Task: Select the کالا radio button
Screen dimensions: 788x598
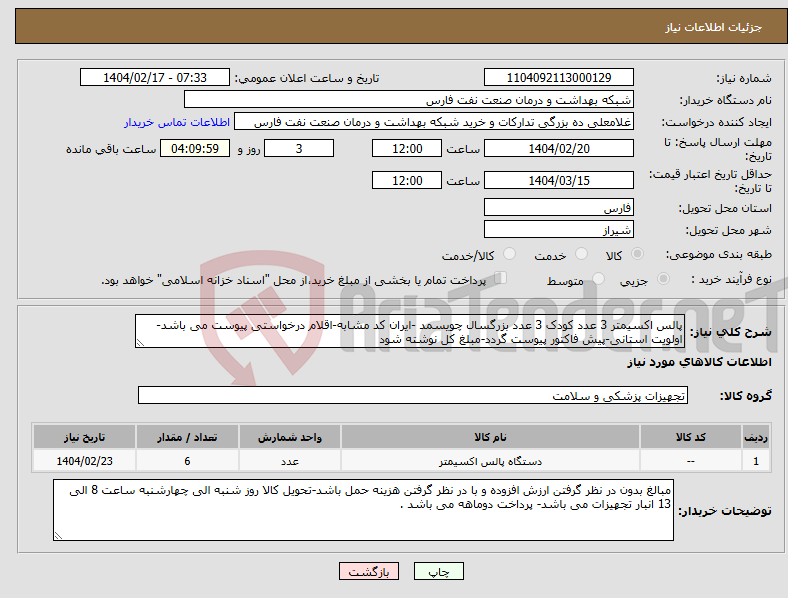Action: [637, 254]
